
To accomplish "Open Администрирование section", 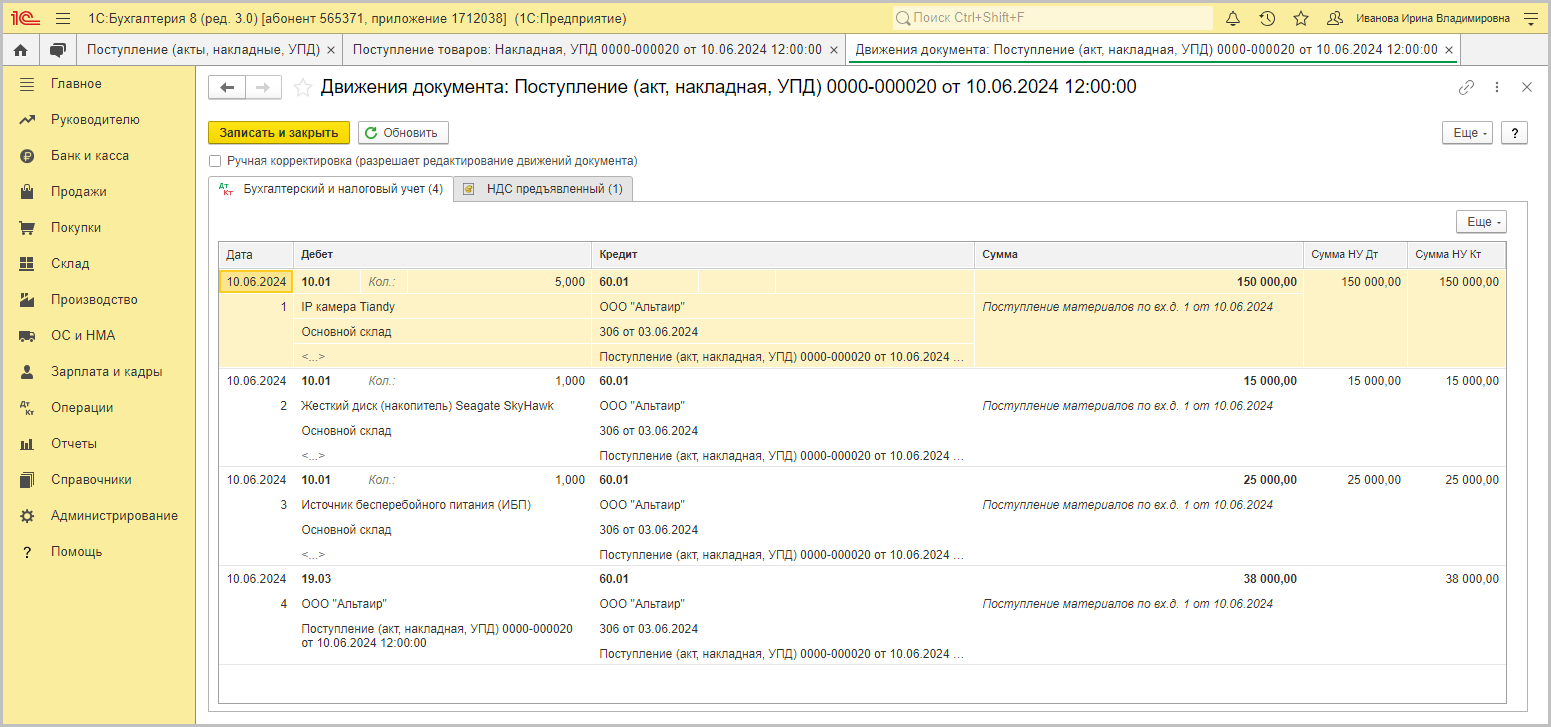I will (114, 516).
